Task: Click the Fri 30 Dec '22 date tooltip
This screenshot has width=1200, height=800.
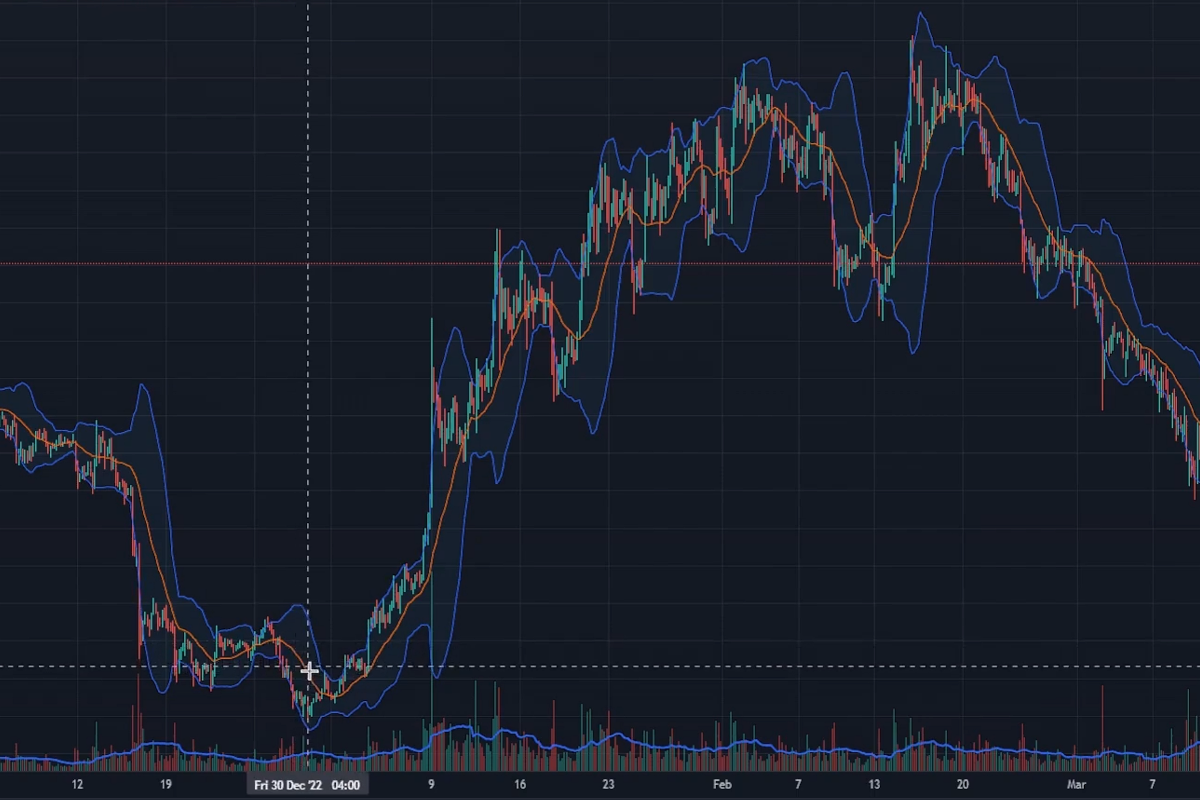Action: (x=305, y=785)
